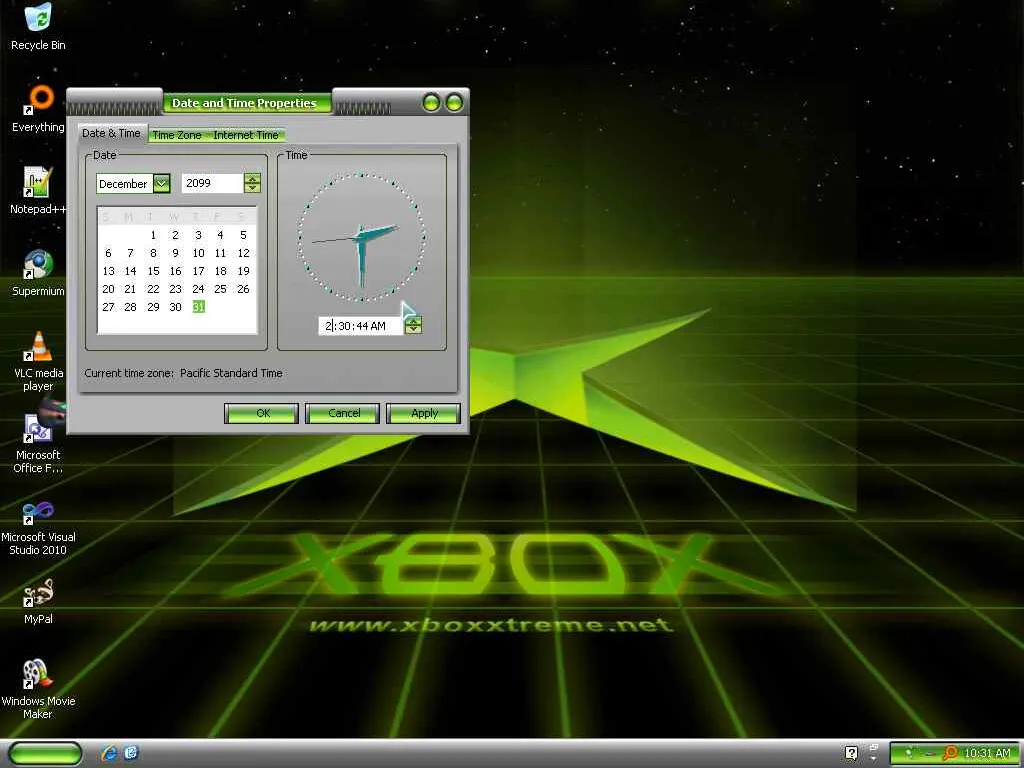Open the Recycle Bin desktop icon
This screenshot has height=768, width=1024.
tap(38, 26)
